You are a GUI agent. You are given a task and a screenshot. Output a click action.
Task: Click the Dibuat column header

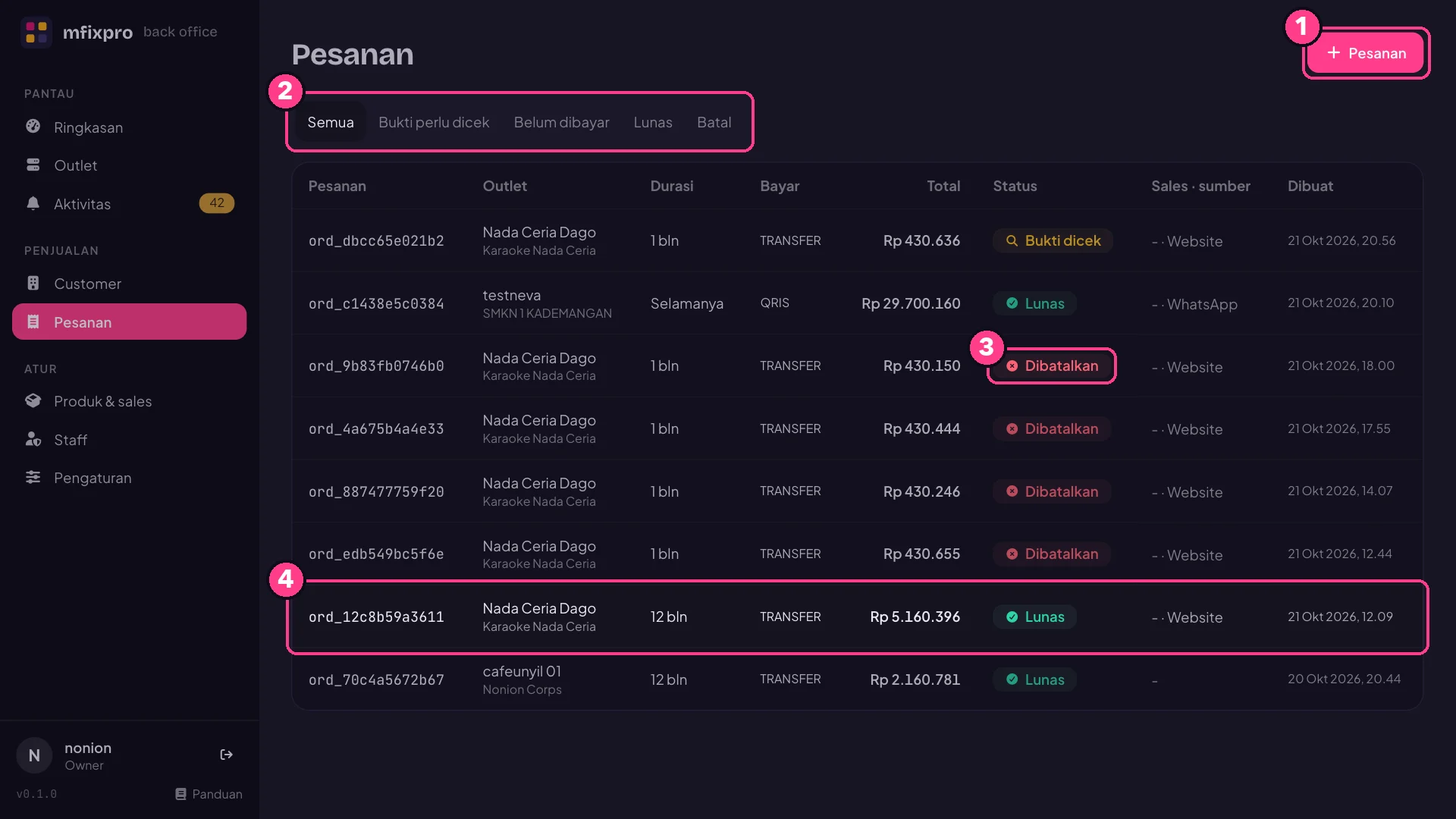(x=1310, y=186)
